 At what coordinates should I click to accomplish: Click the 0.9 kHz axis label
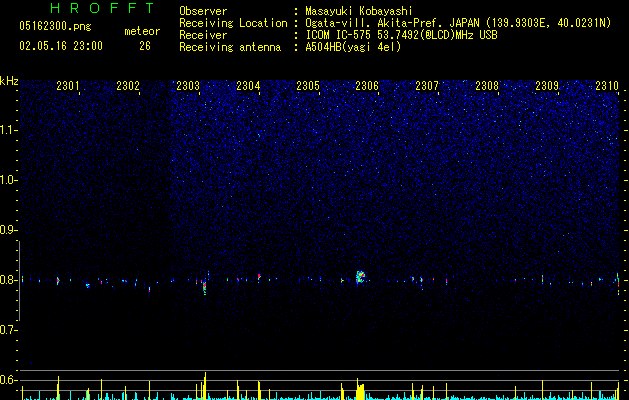click(8, 230)
